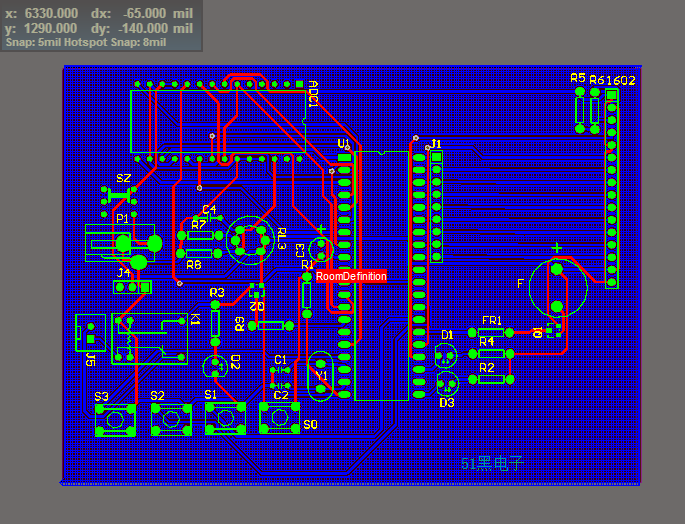Click the R1 resistor designator
Image resolution: width=685 pixels, height=524 pixels.
click(308, 264)
